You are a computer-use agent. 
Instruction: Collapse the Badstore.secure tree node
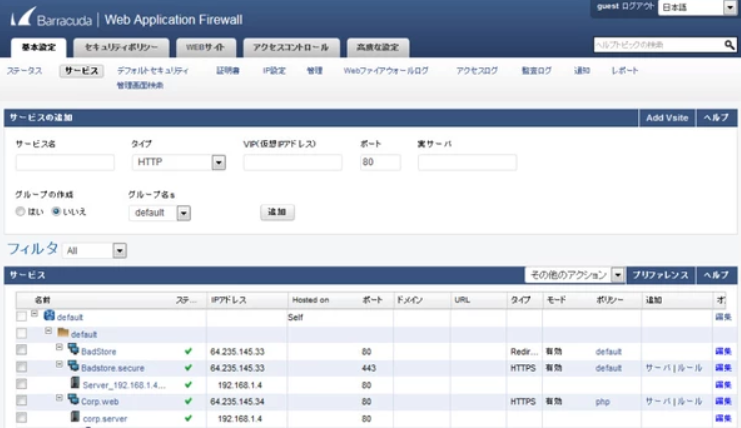pos(59,364)
